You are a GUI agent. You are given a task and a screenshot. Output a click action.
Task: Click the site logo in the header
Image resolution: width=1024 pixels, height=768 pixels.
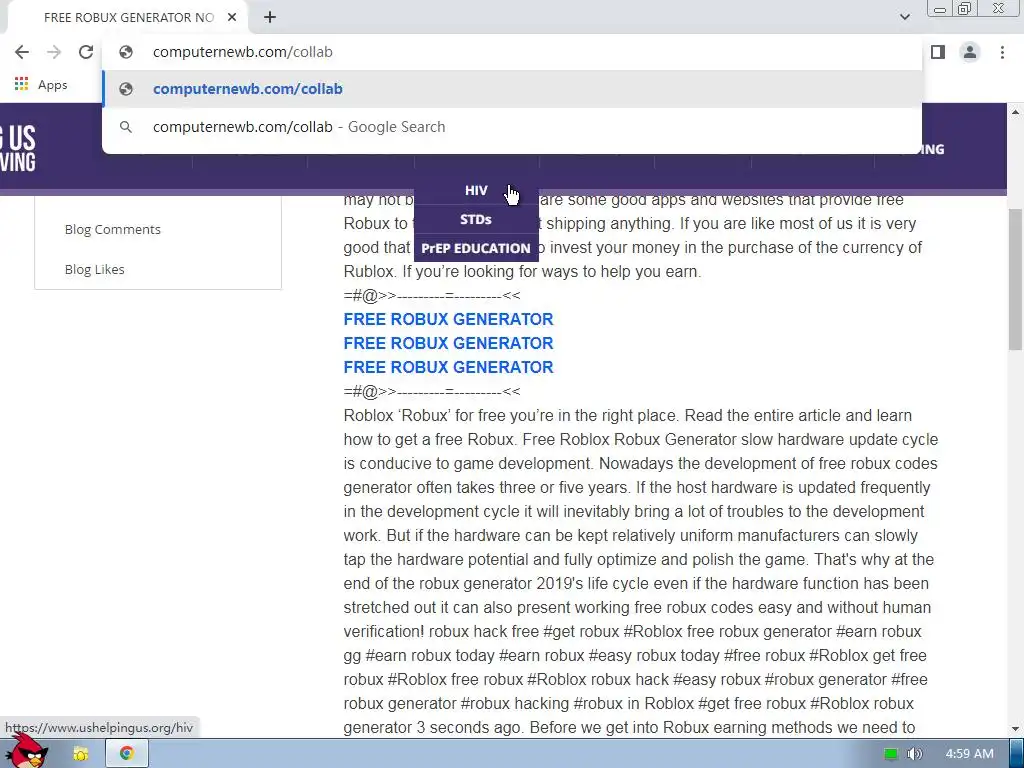18,148
